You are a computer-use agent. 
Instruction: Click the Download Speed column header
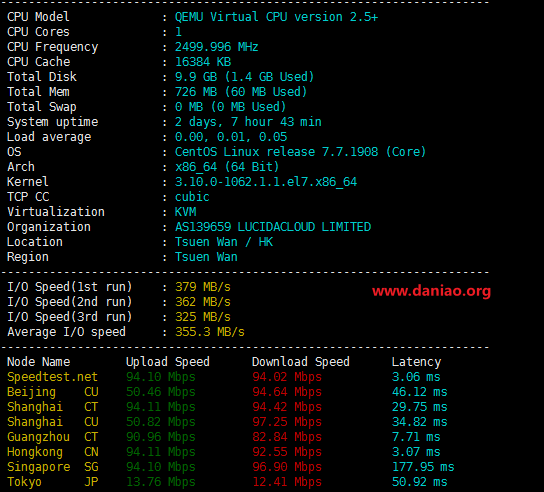[x=300, y=362]
